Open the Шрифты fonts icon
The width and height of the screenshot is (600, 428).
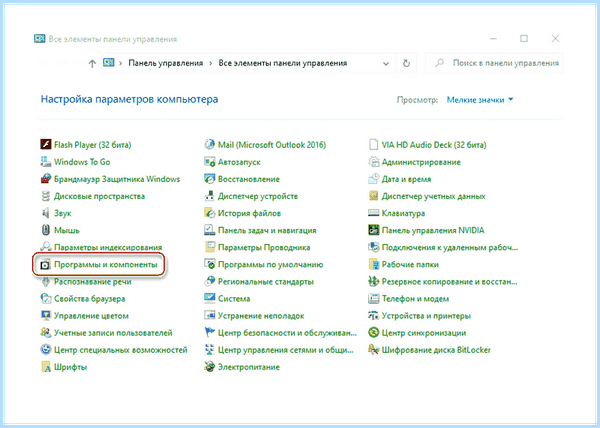point(46,367)
